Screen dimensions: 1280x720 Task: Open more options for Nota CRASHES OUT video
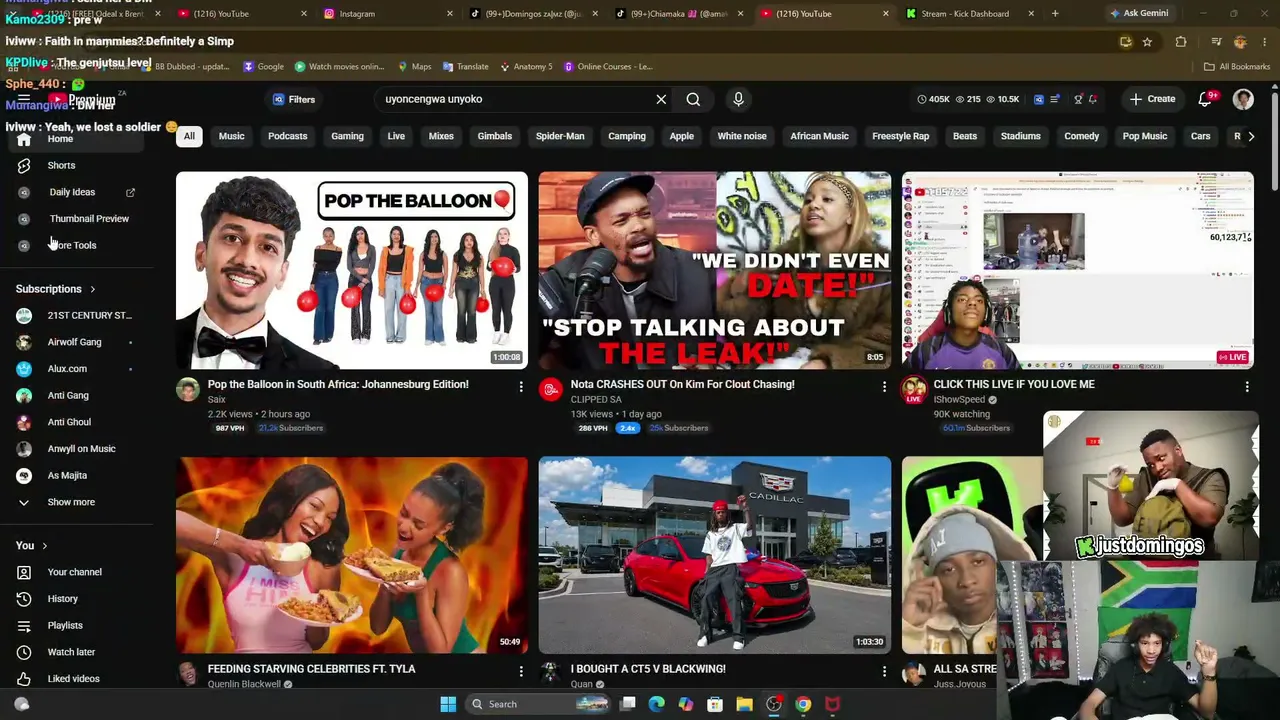coord(884,386)
